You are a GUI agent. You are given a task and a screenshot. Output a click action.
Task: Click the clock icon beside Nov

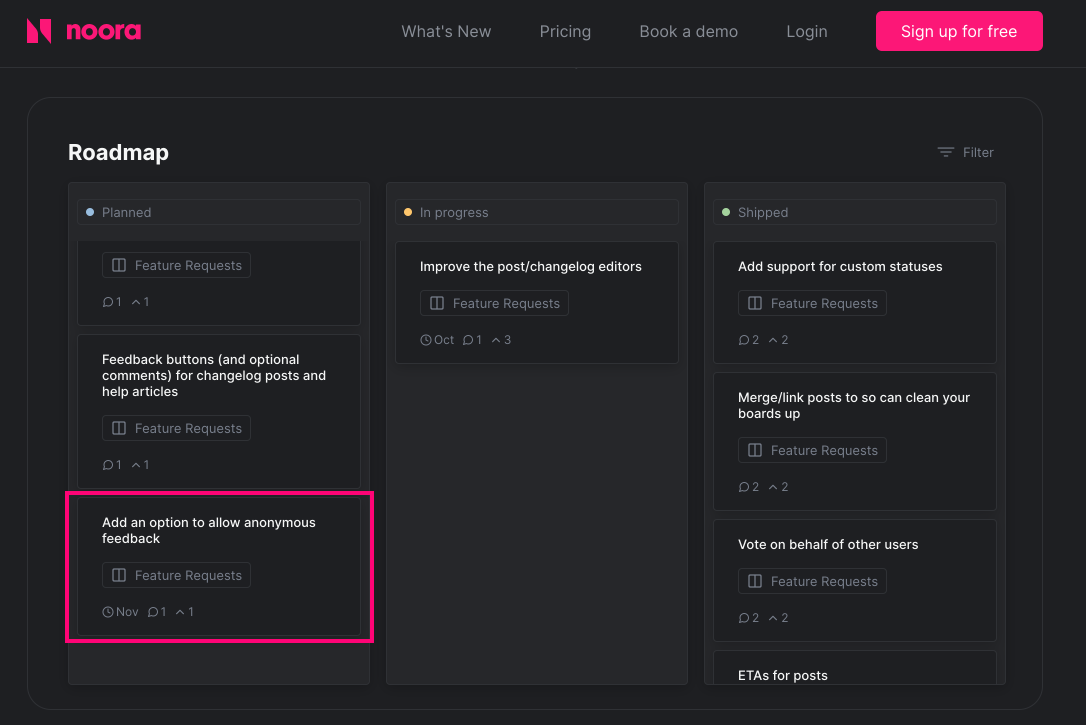coord(107,612)
